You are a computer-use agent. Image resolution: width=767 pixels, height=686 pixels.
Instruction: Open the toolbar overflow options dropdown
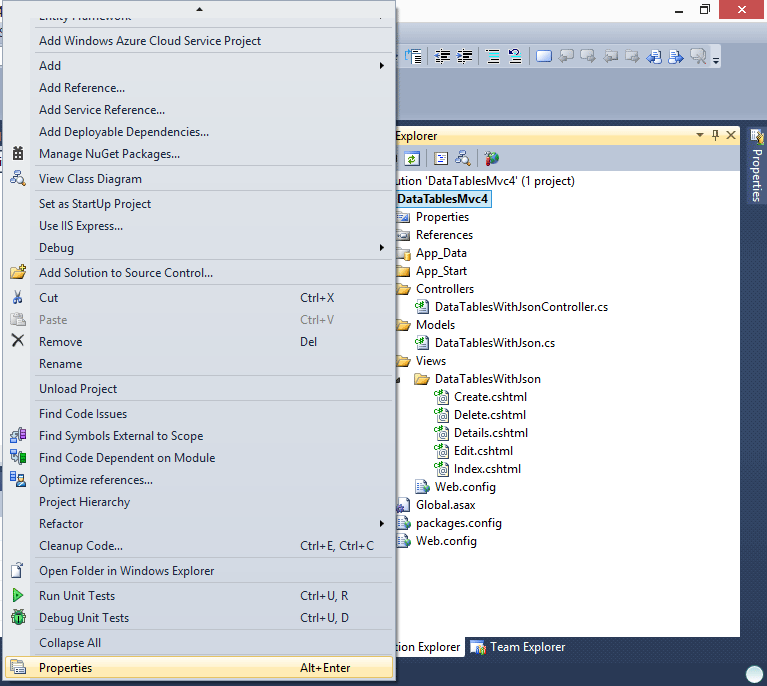(716, 61)
